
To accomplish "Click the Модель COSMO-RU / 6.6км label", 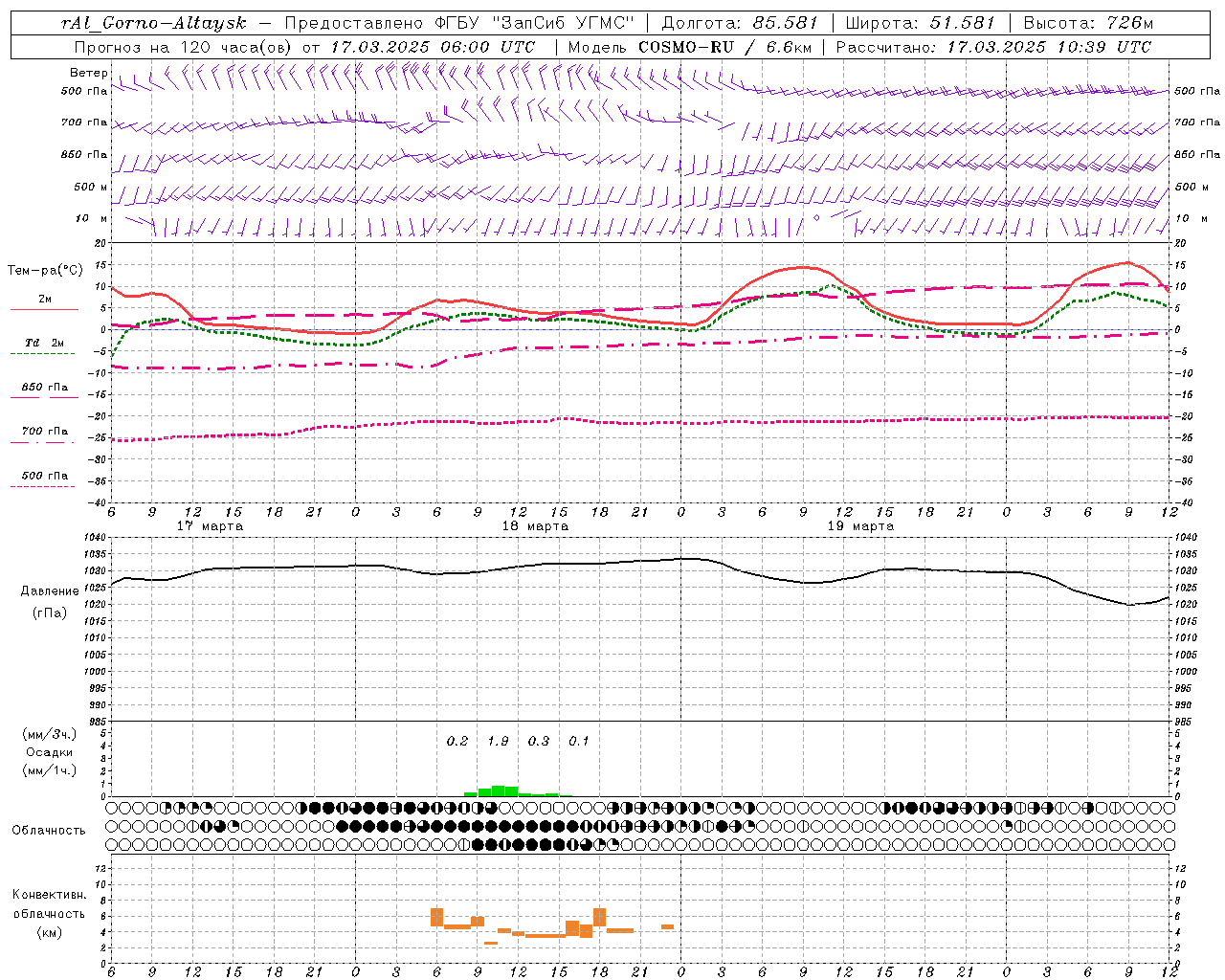I will (x=691, y=47).
